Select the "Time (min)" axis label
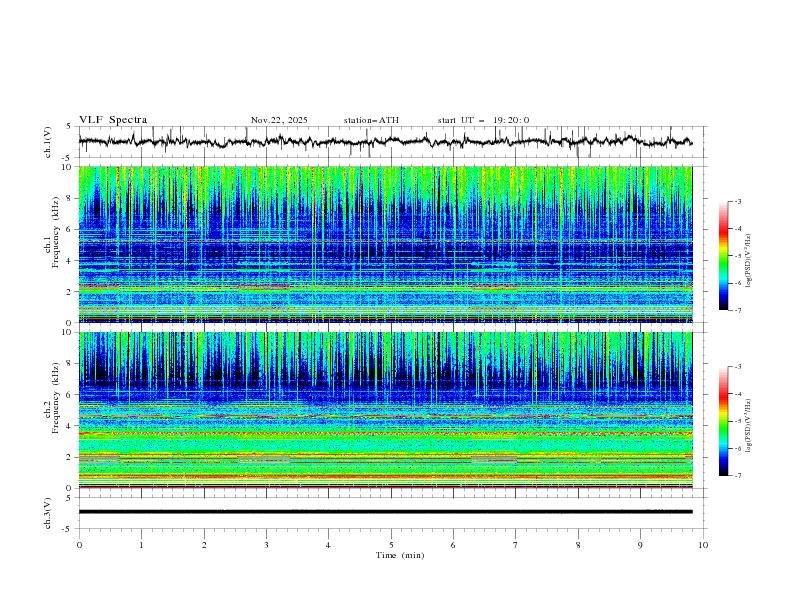This screenshot has width=792, height=612. click(400, 555)
